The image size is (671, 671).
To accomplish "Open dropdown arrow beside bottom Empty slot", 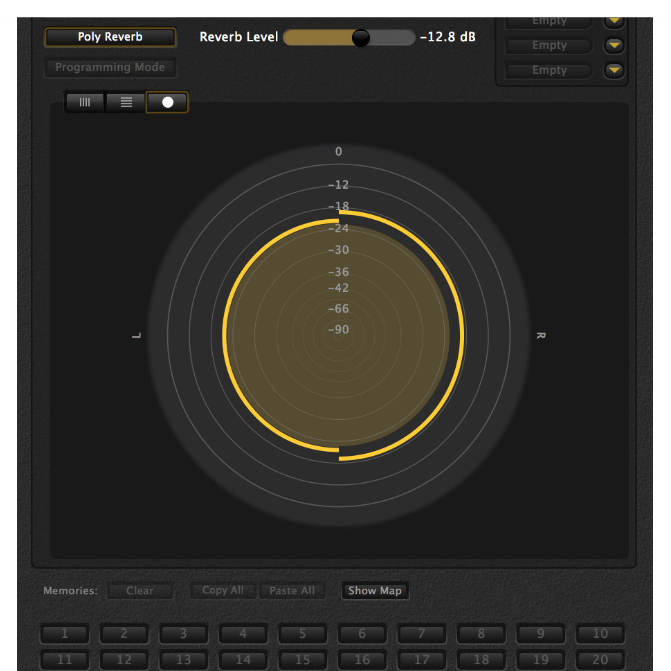I will click(614, 71).
